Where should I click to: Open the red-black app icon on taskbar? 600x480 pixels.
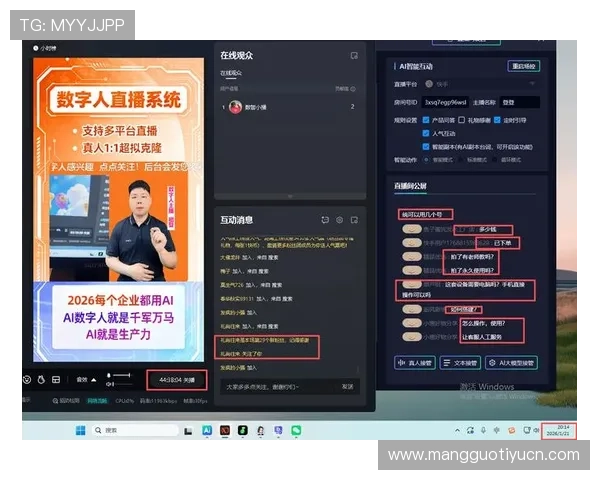click(x=225, y=431)
